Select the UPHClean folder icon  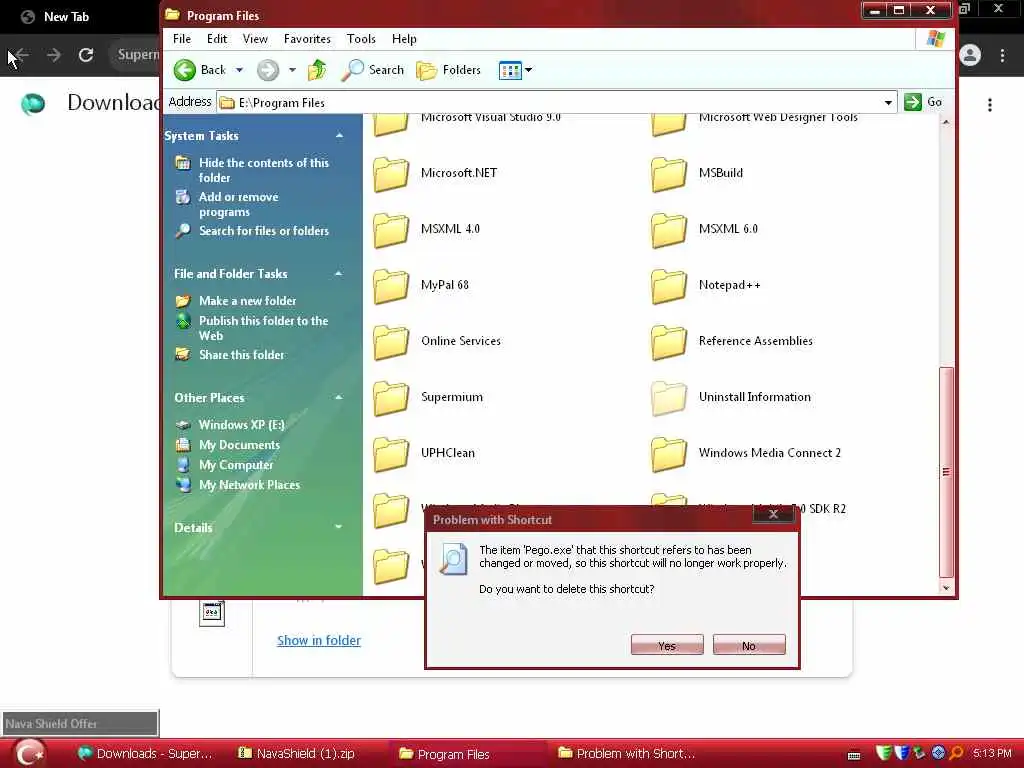[391, 454]
